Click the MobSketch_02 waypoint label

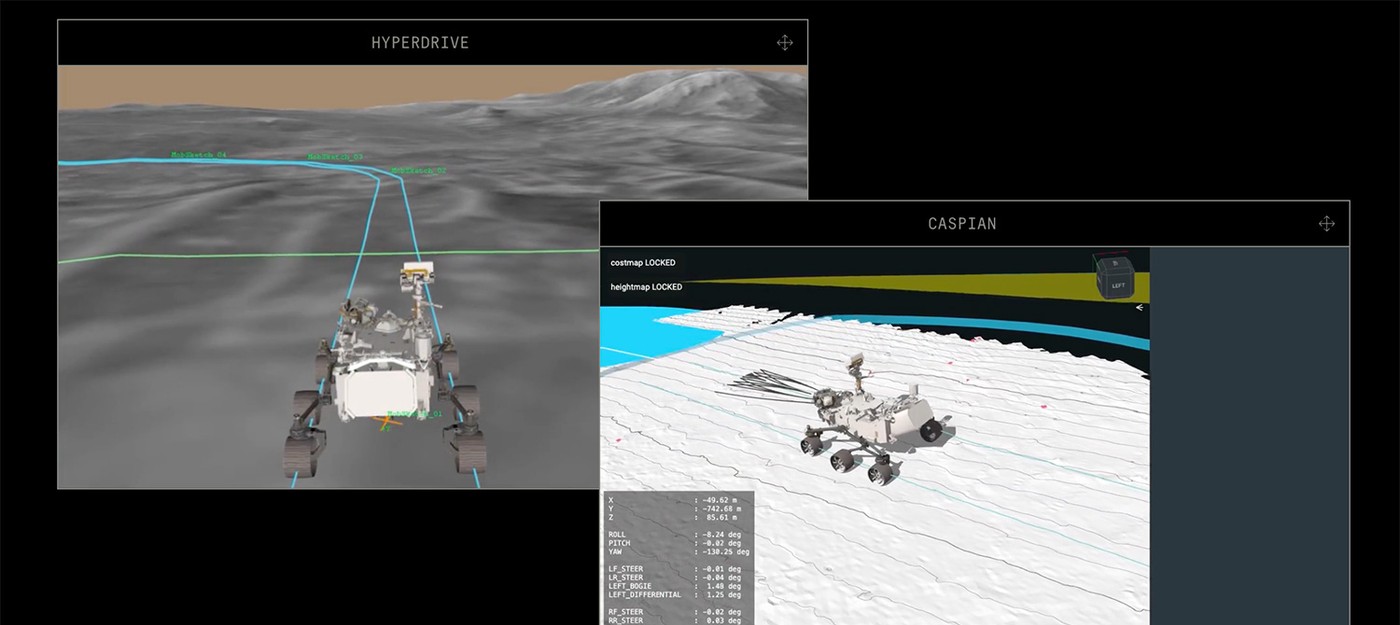click(418, 171)
